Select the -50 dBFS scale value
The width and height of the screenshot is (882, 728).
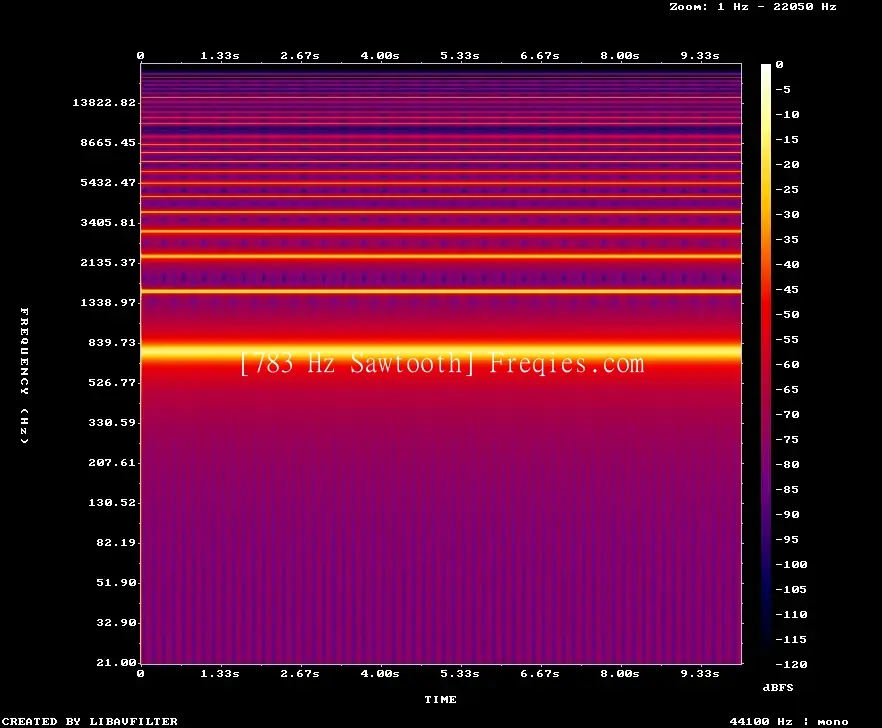787,314
